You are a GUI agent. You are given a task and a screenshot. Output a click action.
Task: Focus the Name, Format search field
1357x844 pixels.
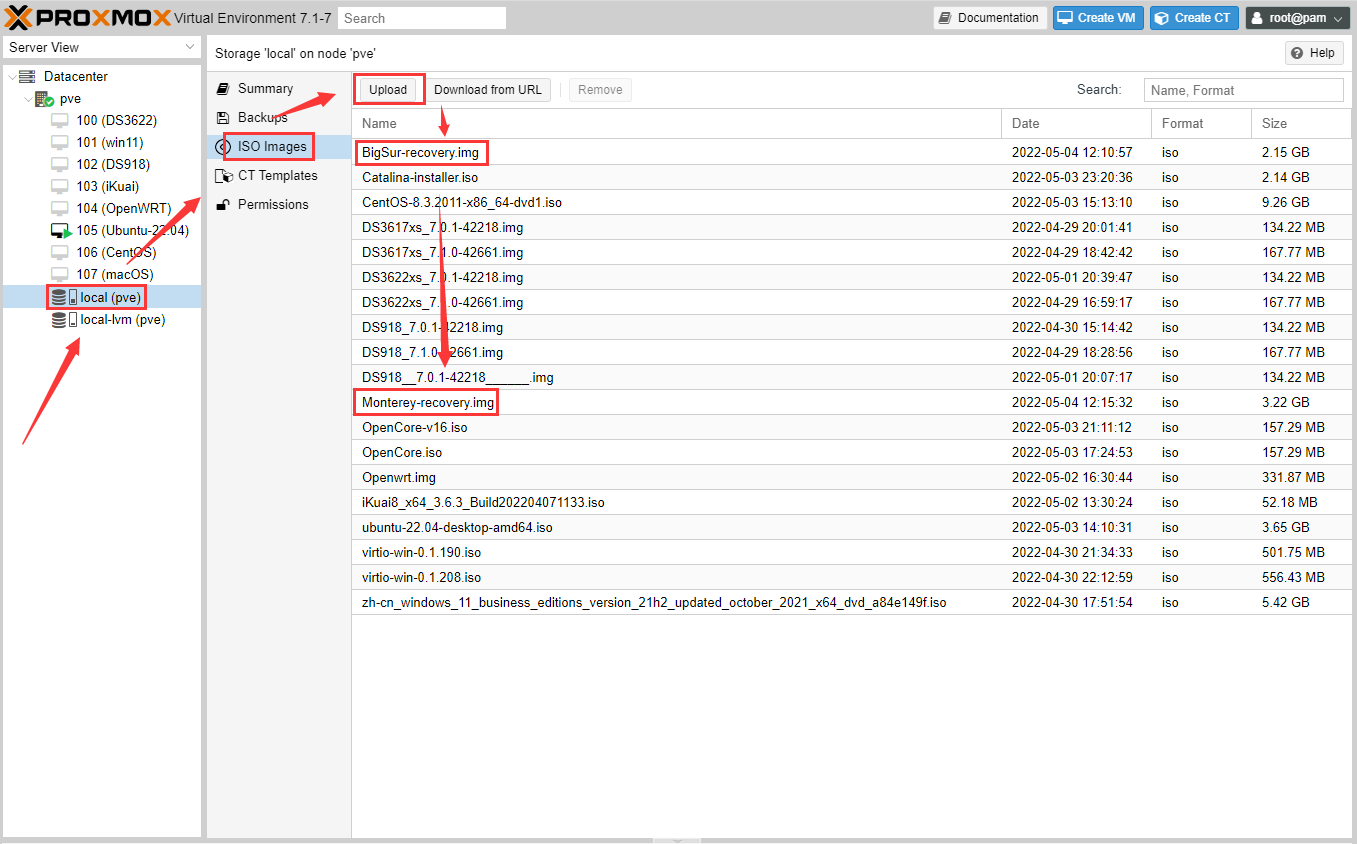click(1243, 90)
